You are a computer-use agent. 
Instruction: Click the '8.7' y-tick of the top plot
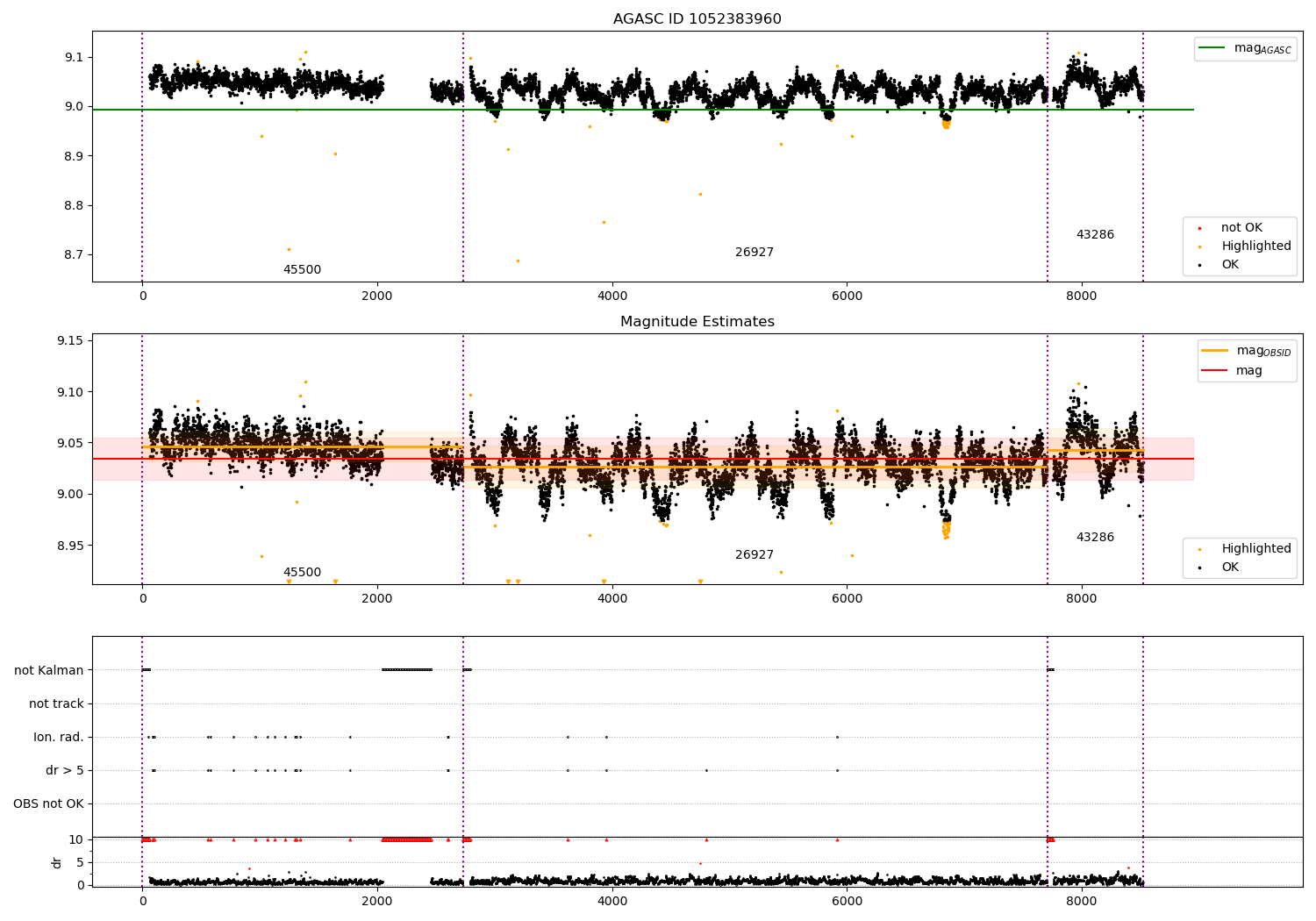click(x=75, y=254)
